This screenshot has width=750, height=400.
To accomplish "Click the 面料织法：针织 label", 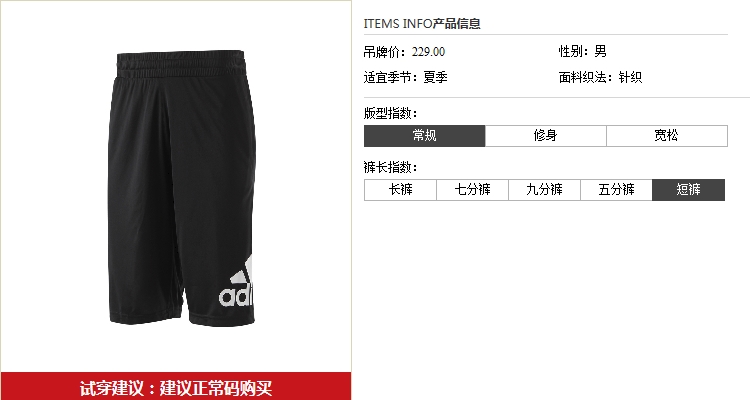I will (600, 77).
